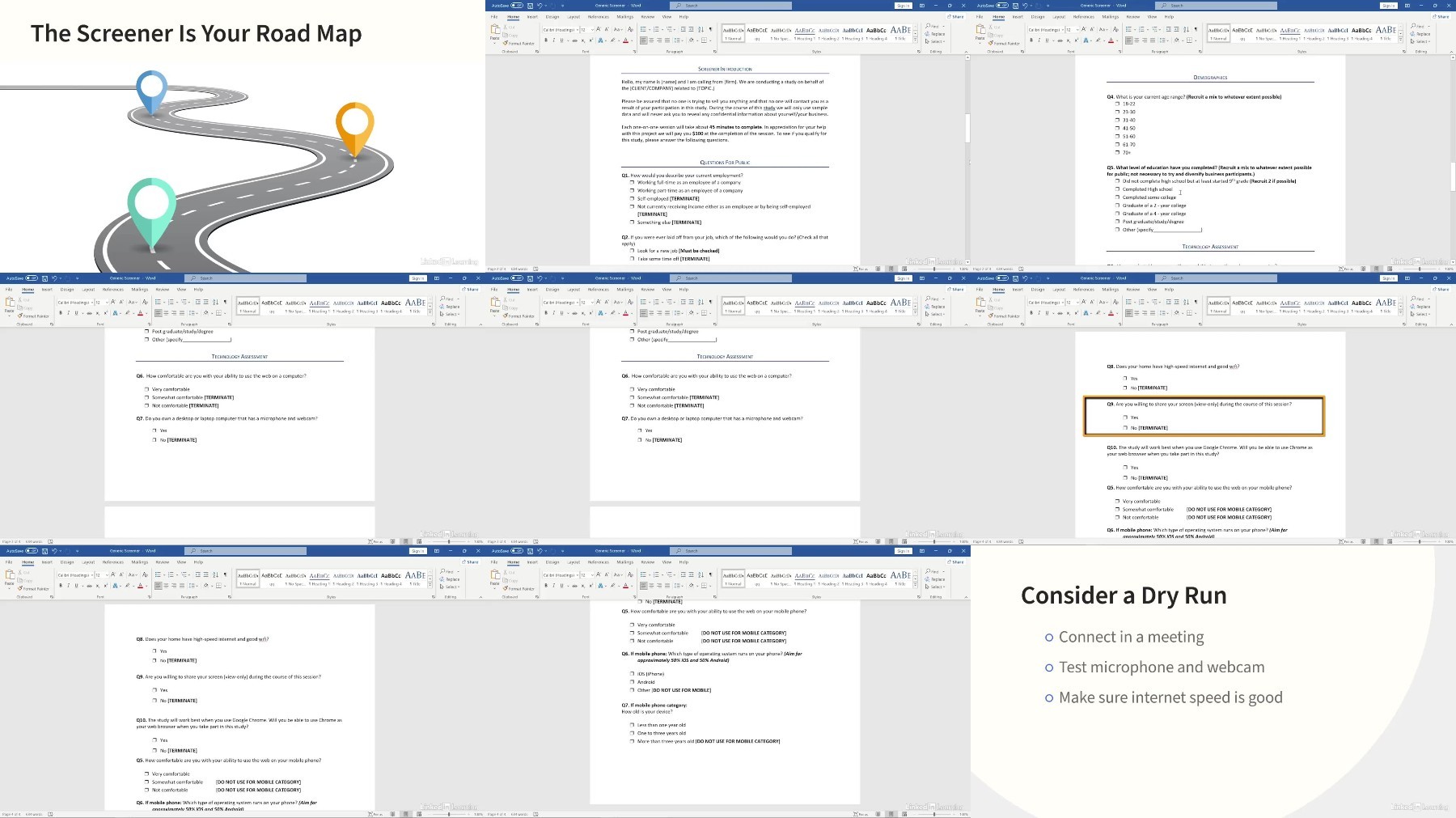Viewport: 1456px width, 818px height.
Task: Center text in Screener Introduction Word window
Action: [651, 40]
